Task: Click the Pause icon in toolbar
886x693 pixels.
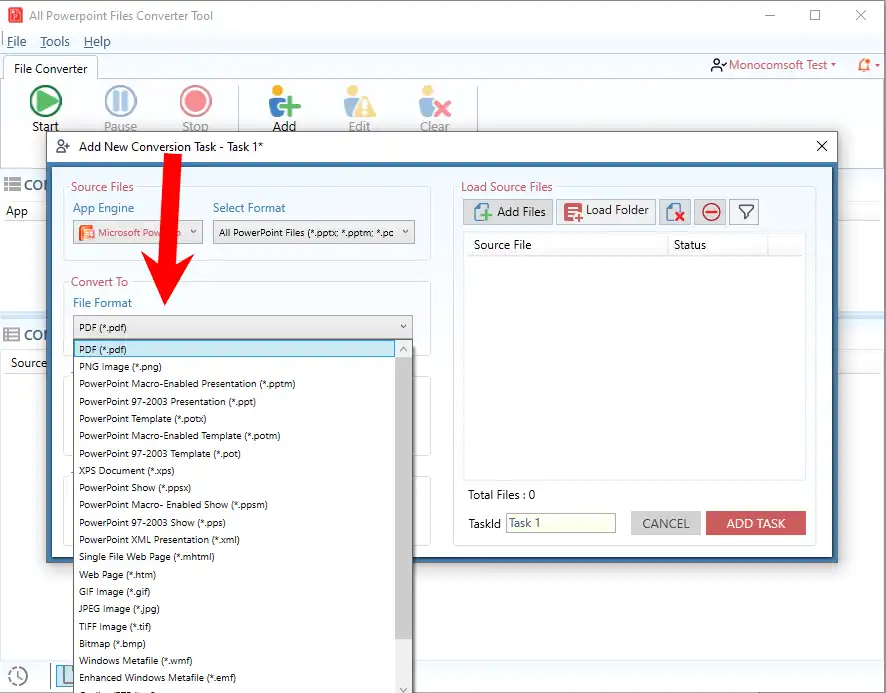Action: (x=120, y=101)
